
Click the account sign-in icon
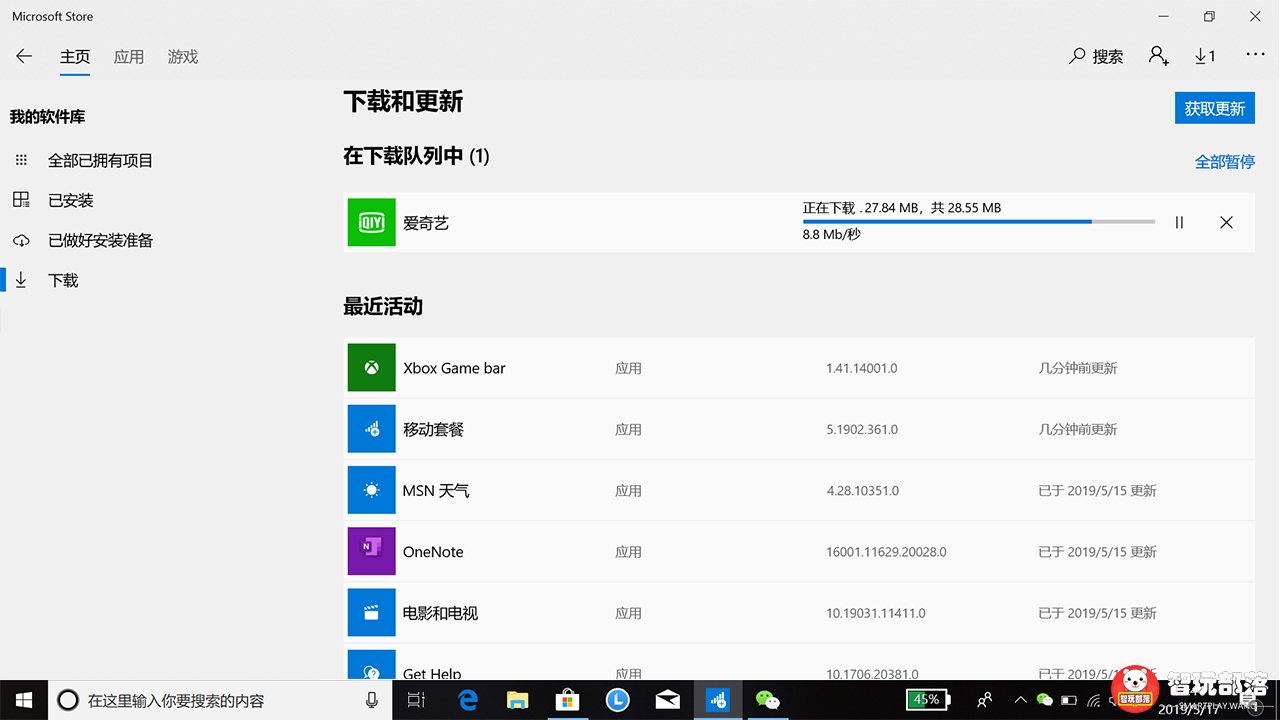coord(1158,56)
